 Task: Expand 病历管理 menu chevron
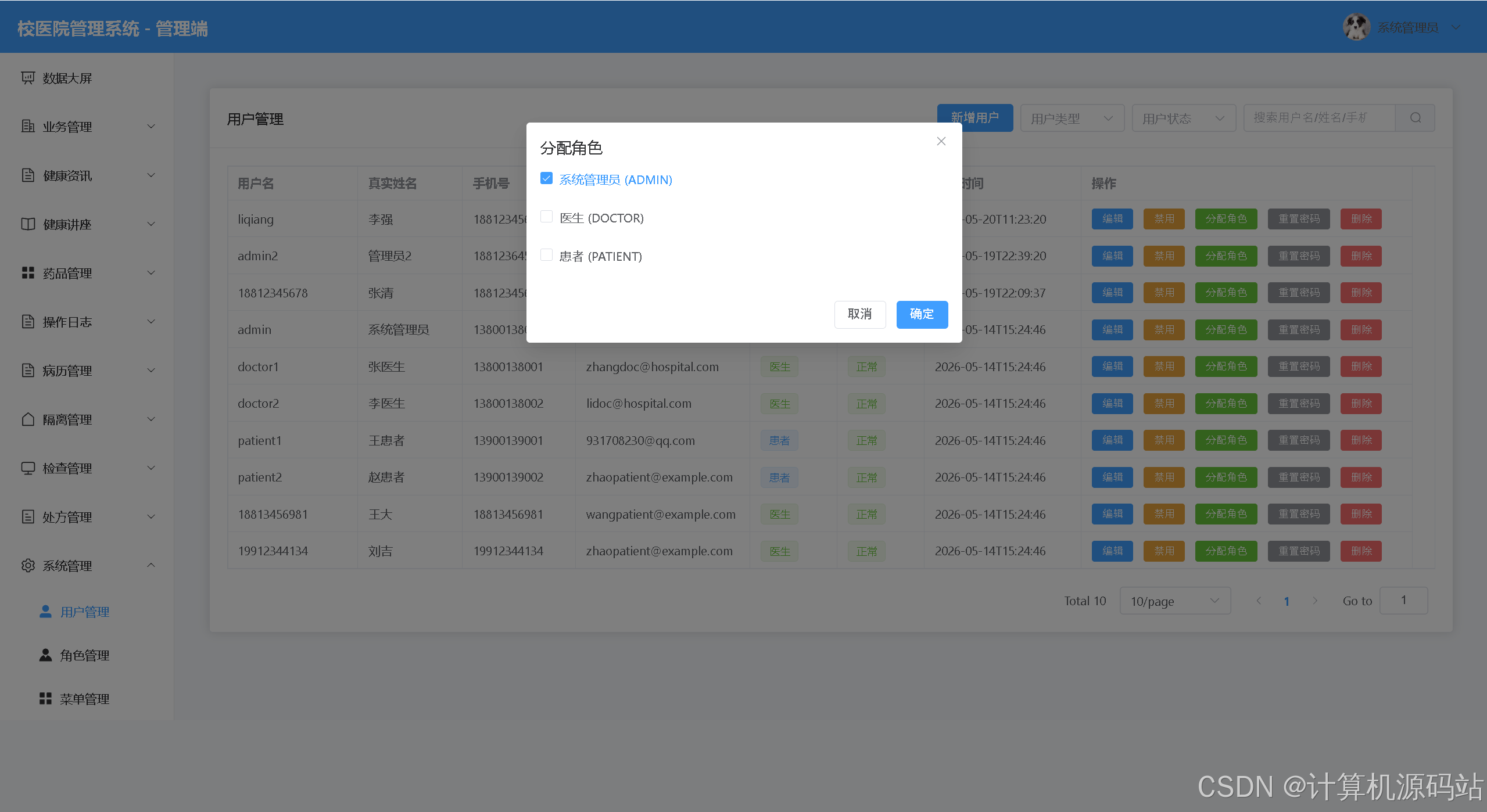tap(151, 371)
